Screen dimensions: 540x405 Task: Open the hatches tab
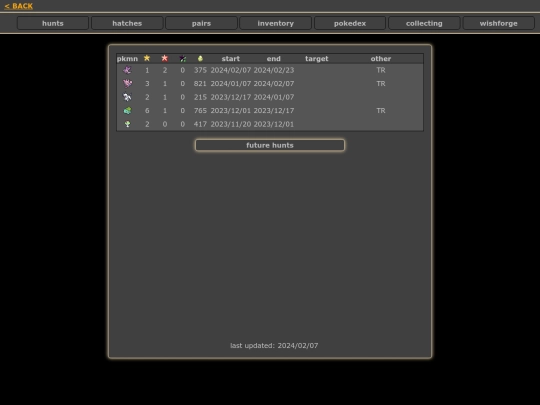(127, 23)
